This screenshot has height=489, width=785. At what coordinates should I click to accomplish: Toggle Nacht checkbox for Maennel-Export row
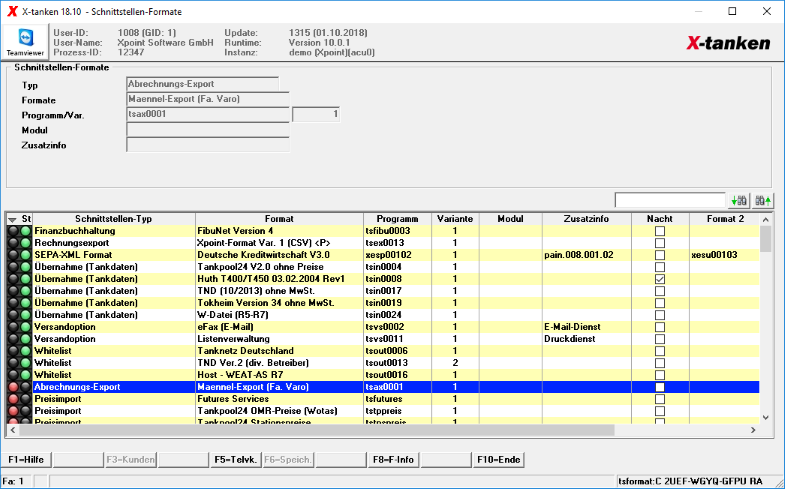[x=660, y=387]
